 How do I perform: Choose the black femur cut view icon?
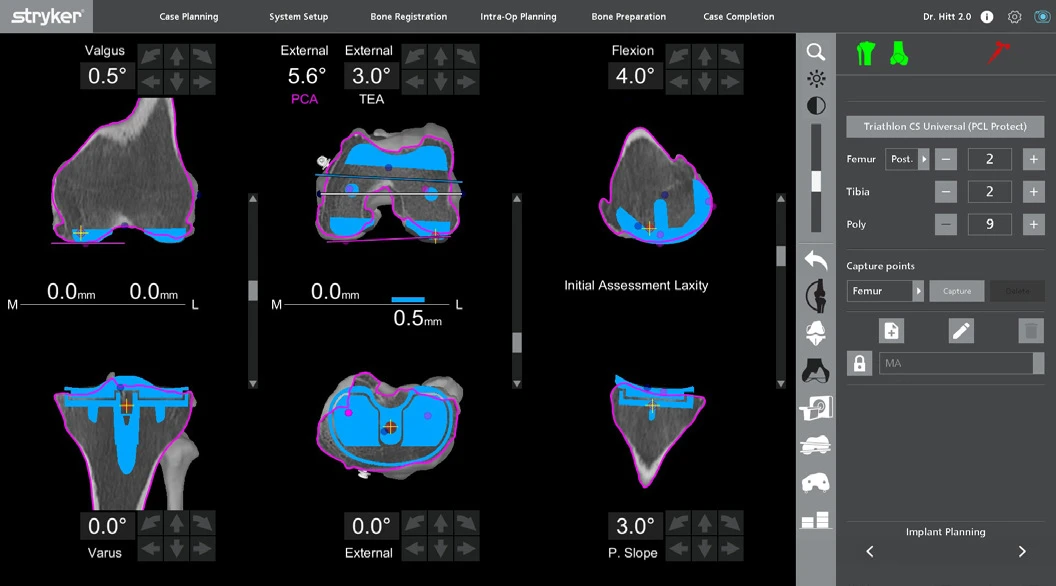(816, 370)
